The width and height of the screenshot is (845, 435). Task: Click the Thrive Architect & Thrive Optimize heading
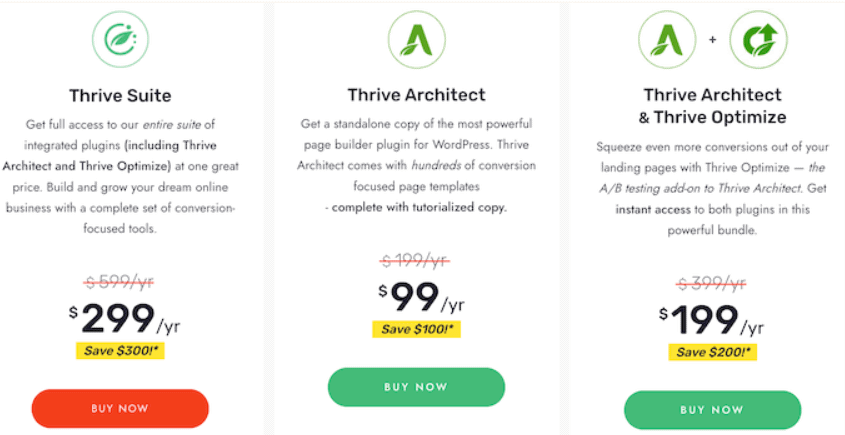[712, 106]
